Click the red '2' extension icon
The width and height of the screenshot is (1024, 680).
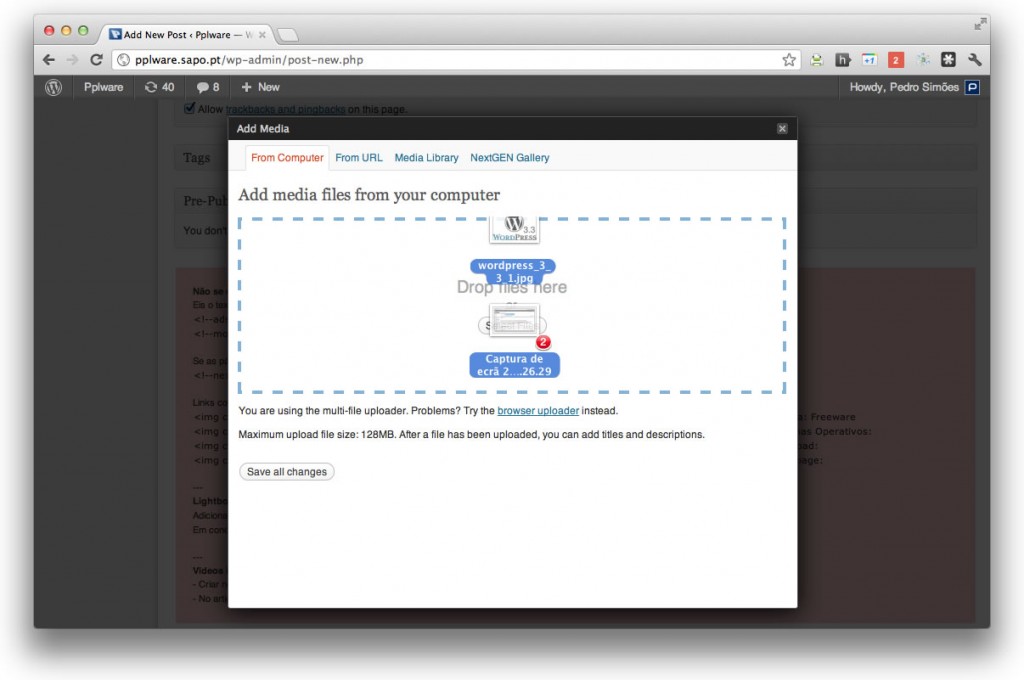tap(895, 60)
